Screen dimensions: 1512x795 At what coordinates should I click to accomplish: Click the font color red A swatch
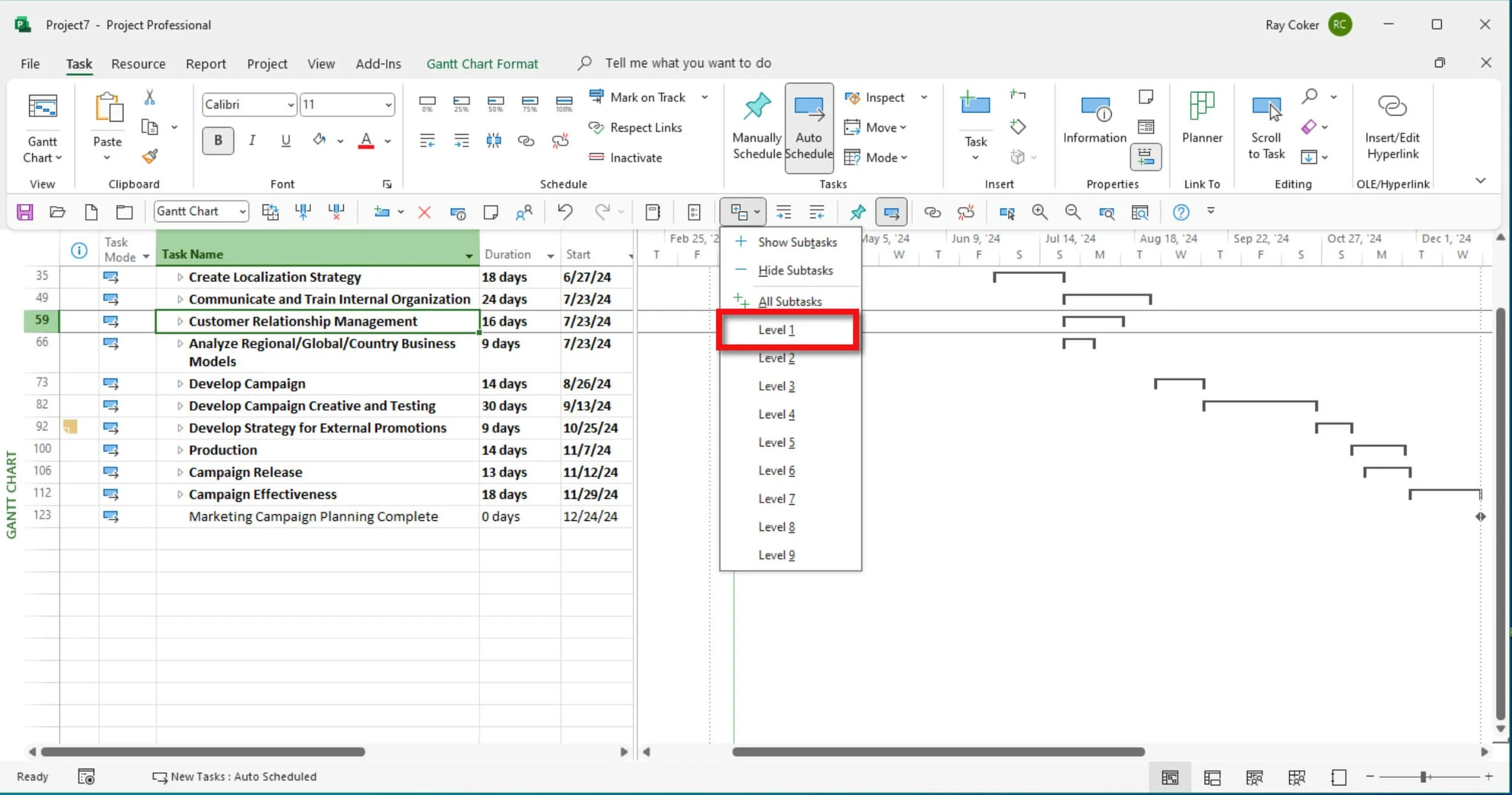click(365, 140)
